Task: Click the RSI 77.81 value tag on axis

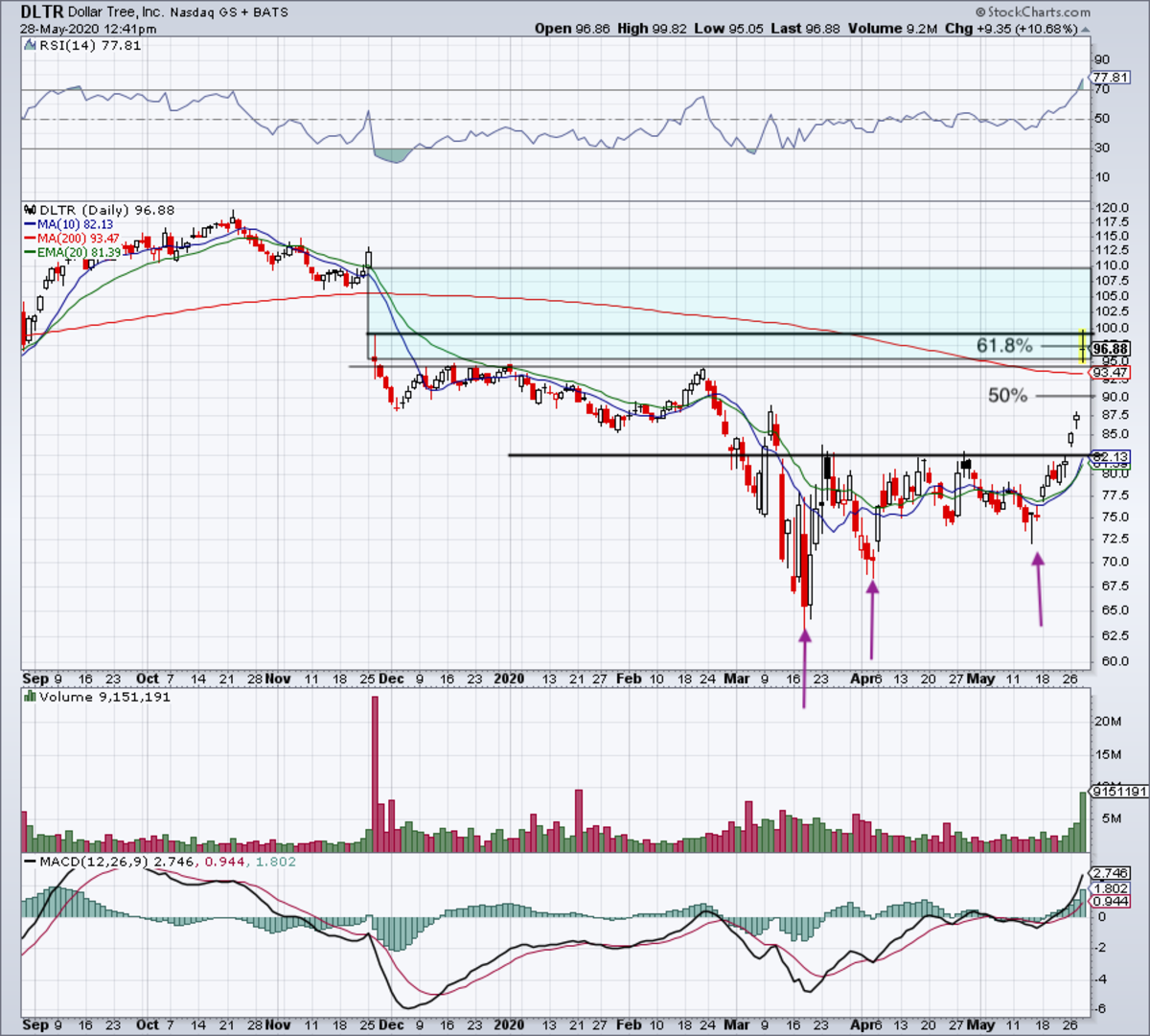Action: point(1111,78)
